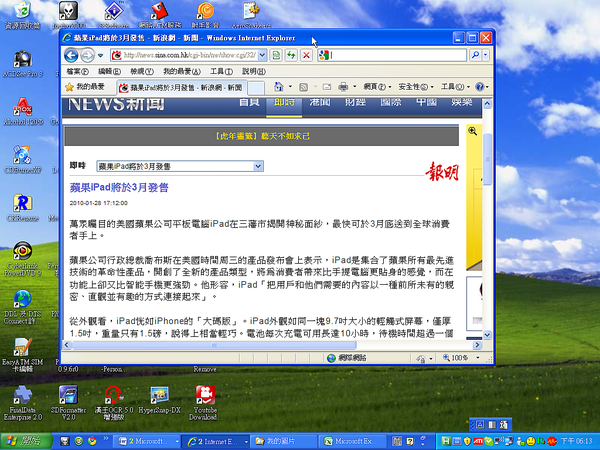Open 中國 news section
The width and height of the screenshot is (600, 450).
[x=426, y=103]
